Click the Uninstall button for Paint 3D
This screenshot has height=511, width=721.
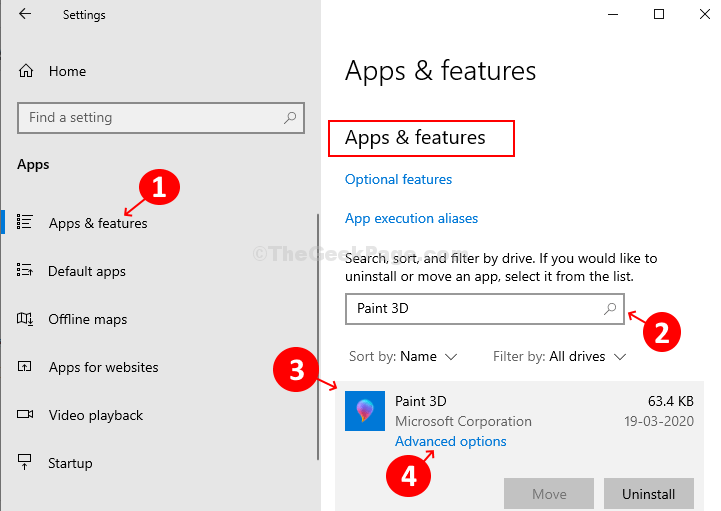click(x=648, y=494)
